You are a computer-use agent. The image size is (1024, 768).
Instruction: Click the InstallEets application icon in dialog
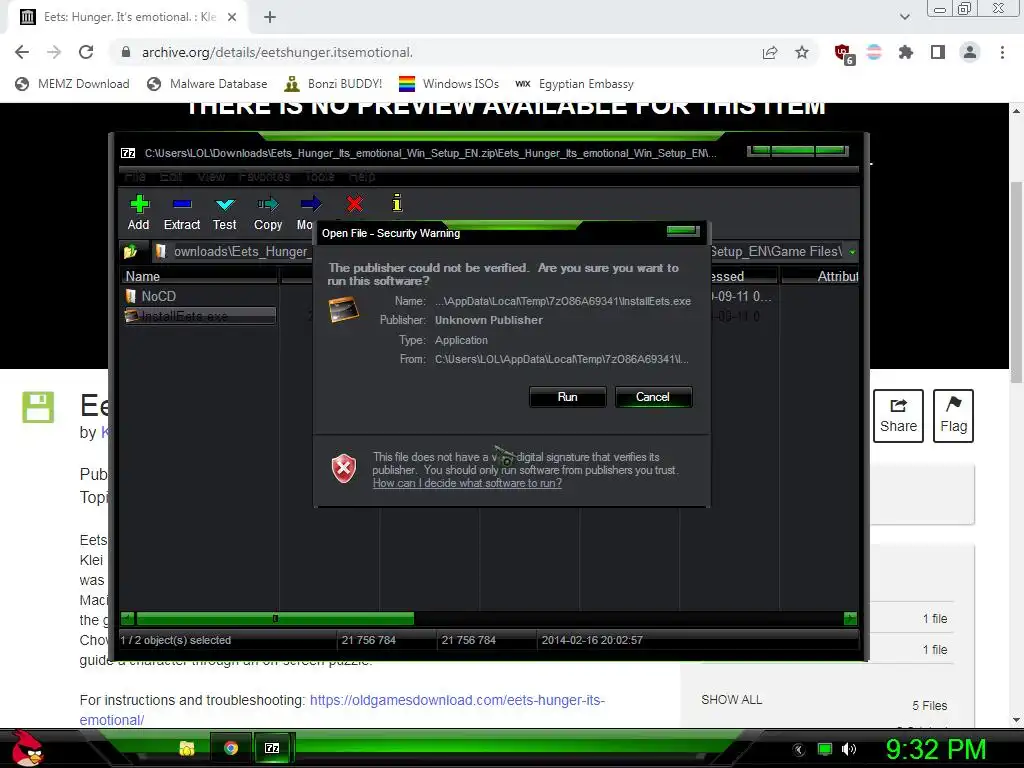[344, 309]
